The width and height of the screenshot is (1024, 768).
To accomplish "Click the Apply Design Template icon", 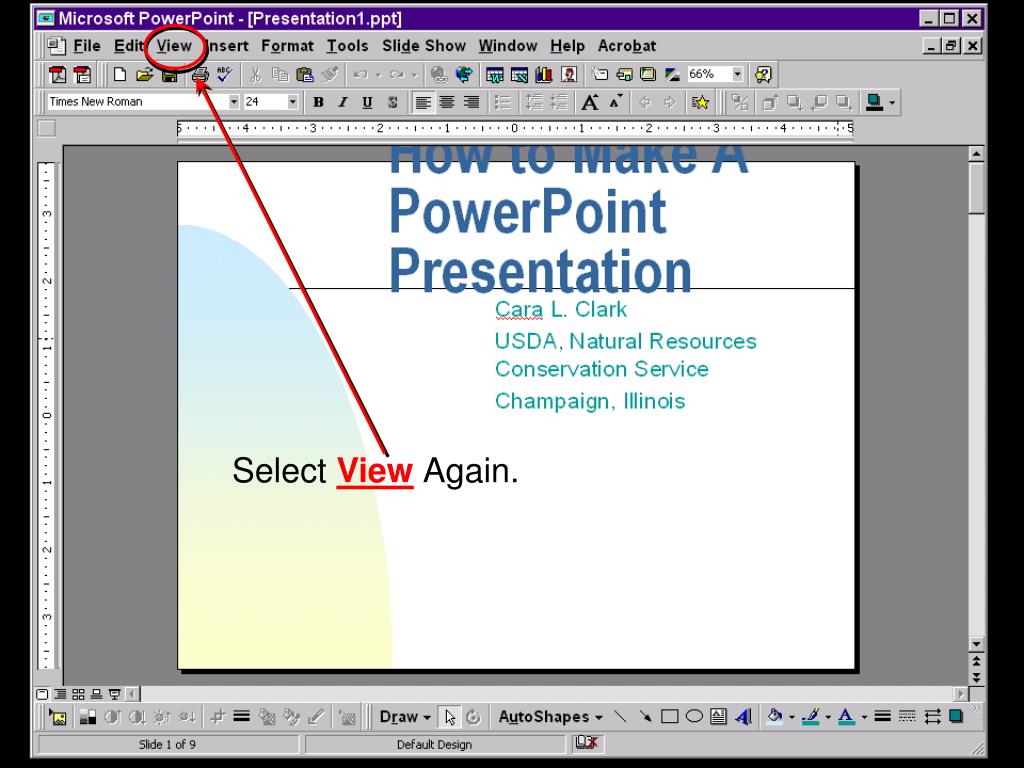I will 648,74.
